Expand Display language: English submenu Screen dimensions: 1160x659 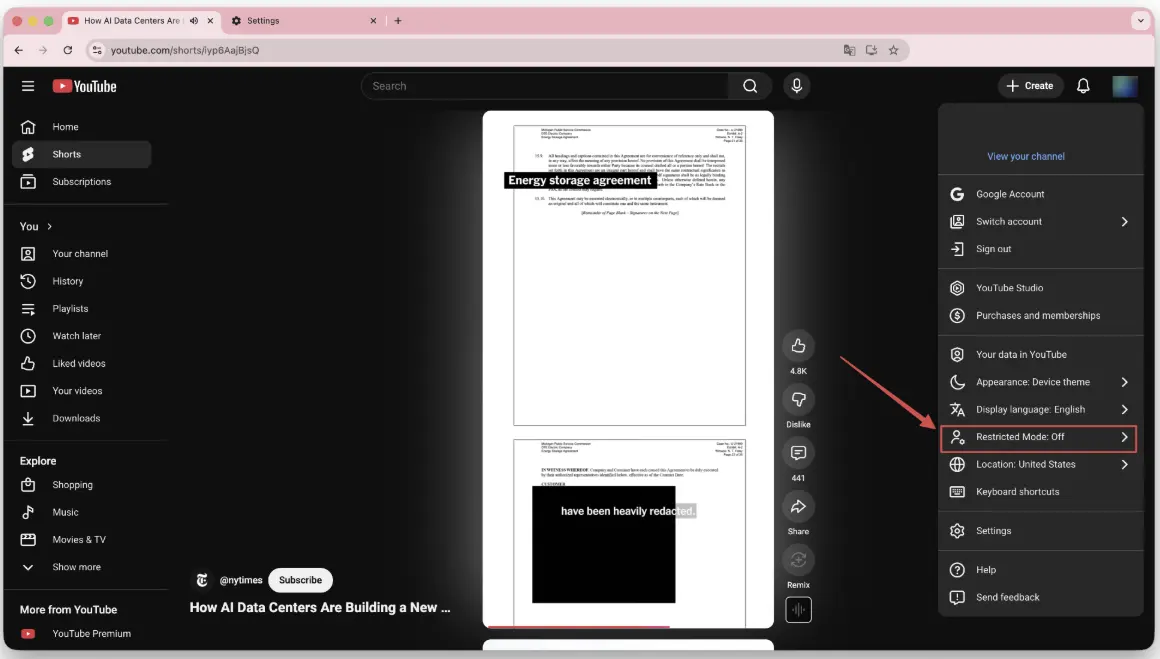pos(1041,409)
